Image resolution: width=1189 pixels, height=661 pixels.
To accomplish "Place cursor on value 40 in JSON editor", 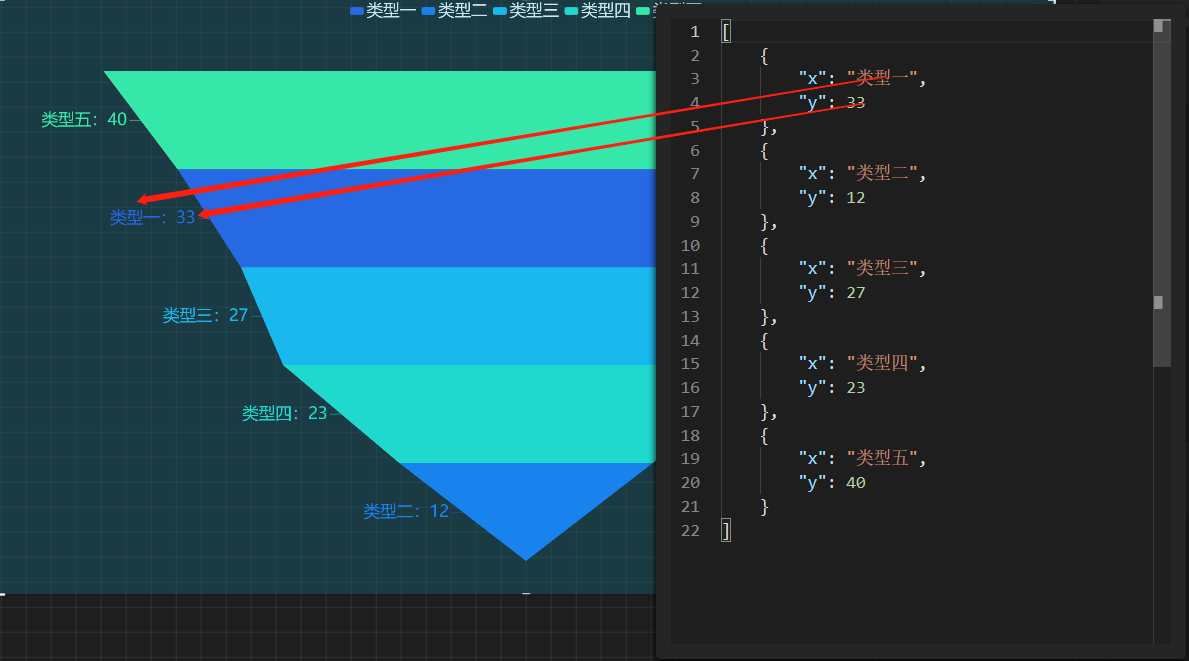I will pyautogui.click(x=855, y=483).
